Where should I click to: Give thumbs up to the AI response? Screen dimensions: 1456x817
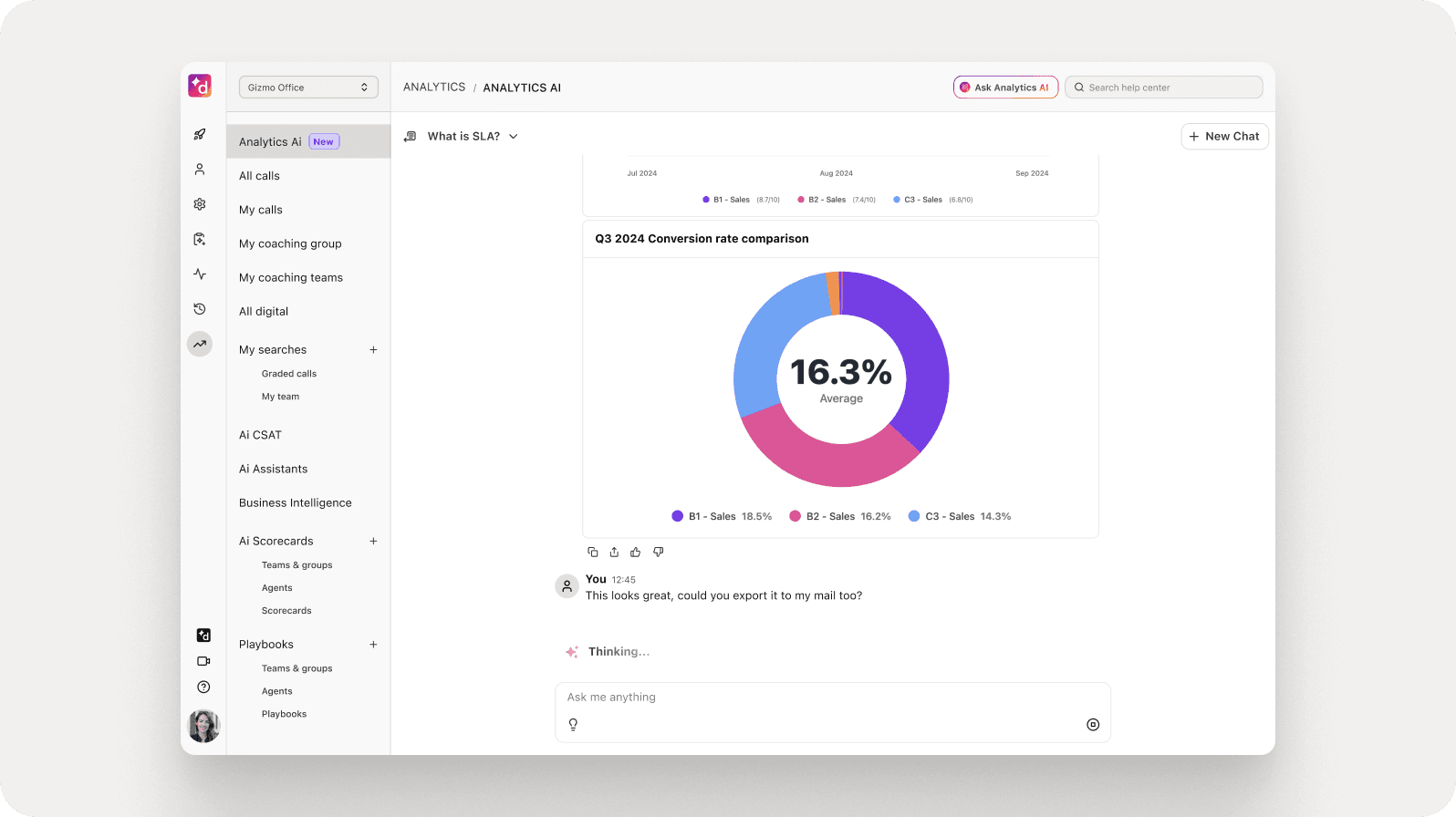(x=636, y=552)
